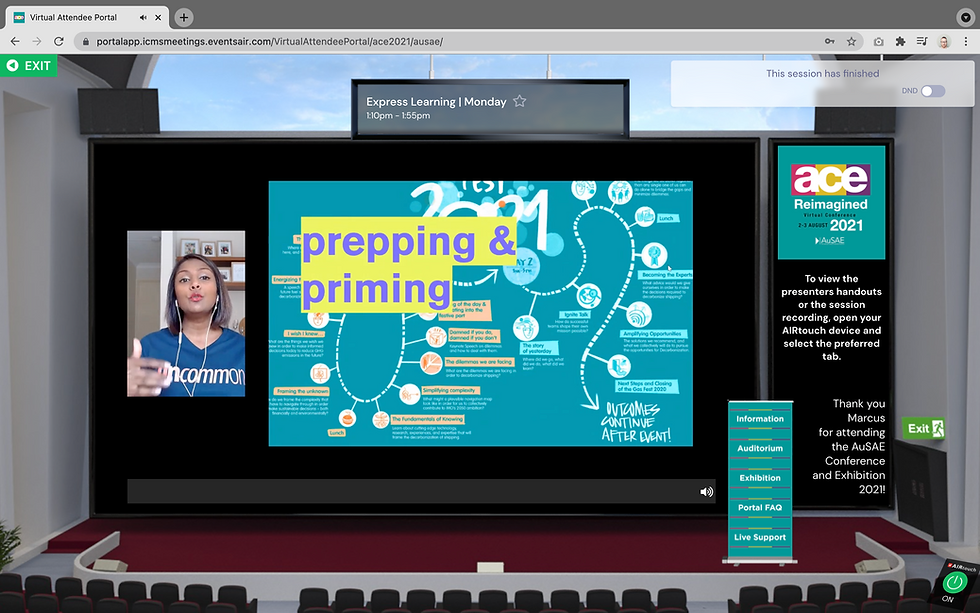
Task: Click the presenter webcam video
Action: click(186, 314)
